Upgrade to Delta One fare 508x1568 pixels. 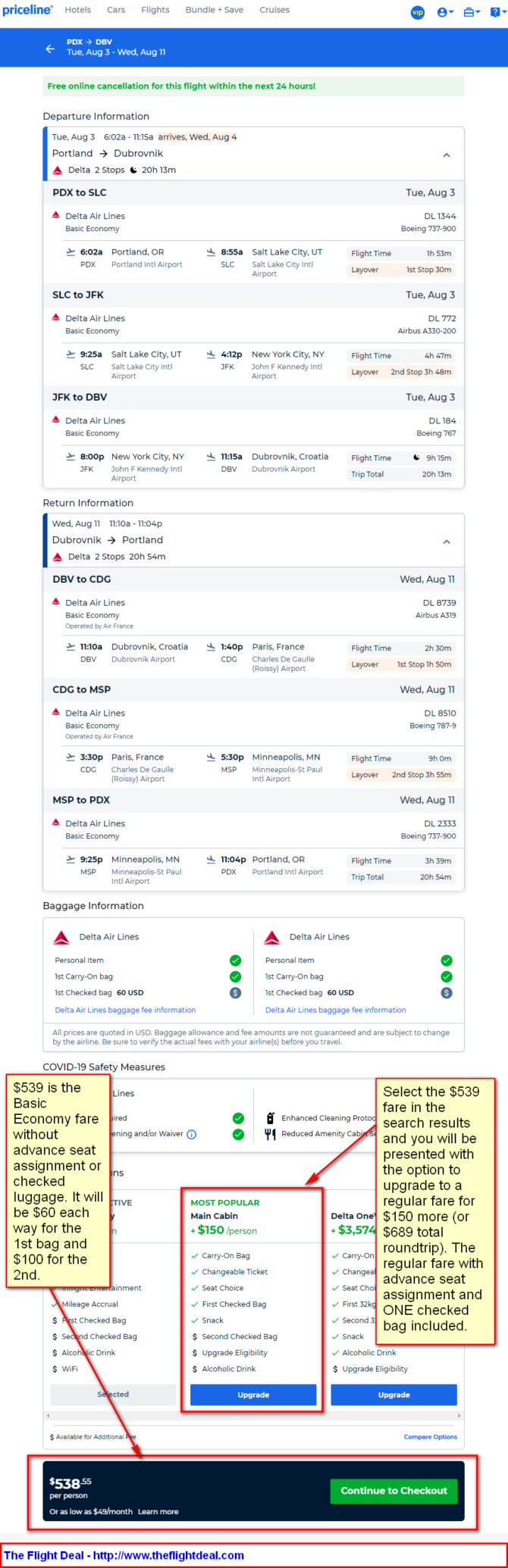(394, 1395)
